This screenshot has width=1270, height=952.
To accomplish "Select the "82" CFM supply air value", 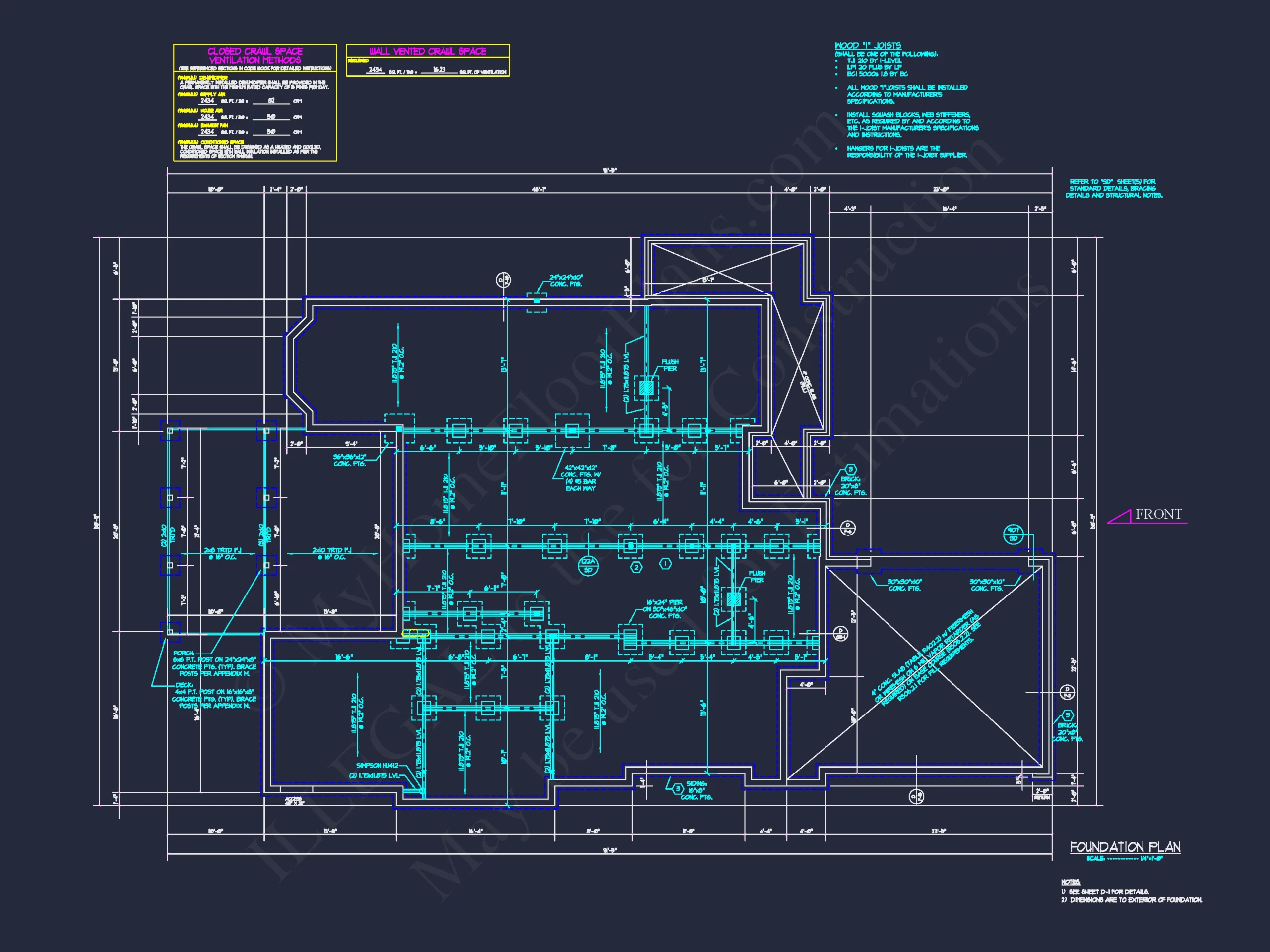I will coord(271,101).
